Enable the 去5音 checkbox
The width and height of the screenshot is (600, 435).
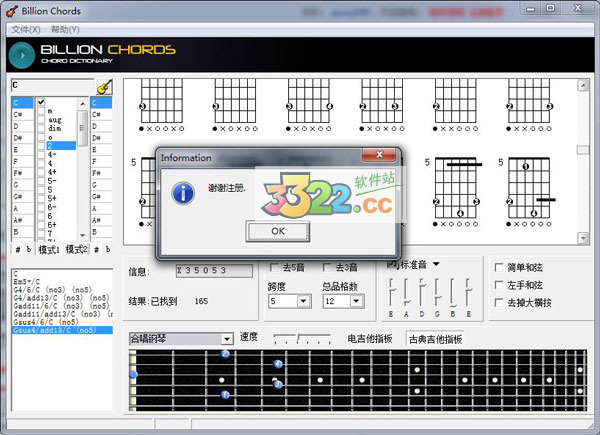(274, 267)
